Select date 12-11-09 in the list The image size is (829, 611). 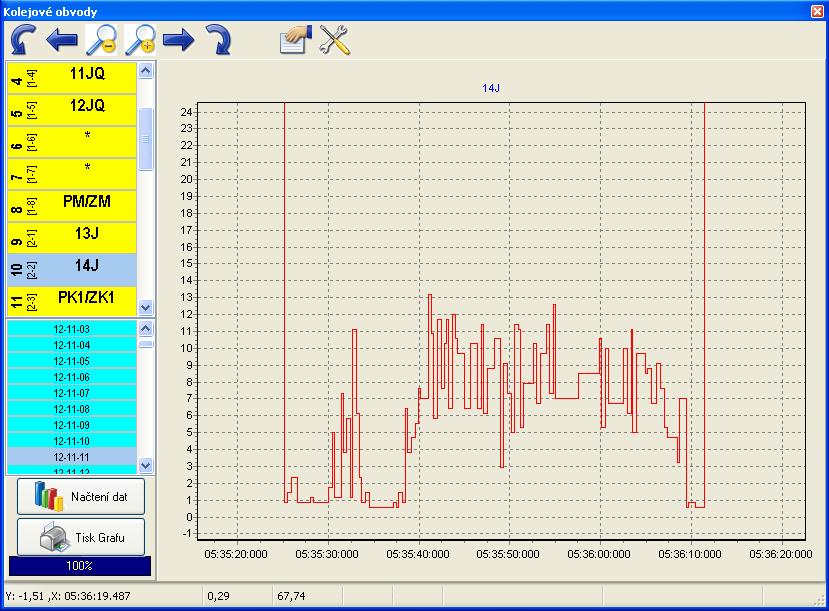(x=72, y=425)
